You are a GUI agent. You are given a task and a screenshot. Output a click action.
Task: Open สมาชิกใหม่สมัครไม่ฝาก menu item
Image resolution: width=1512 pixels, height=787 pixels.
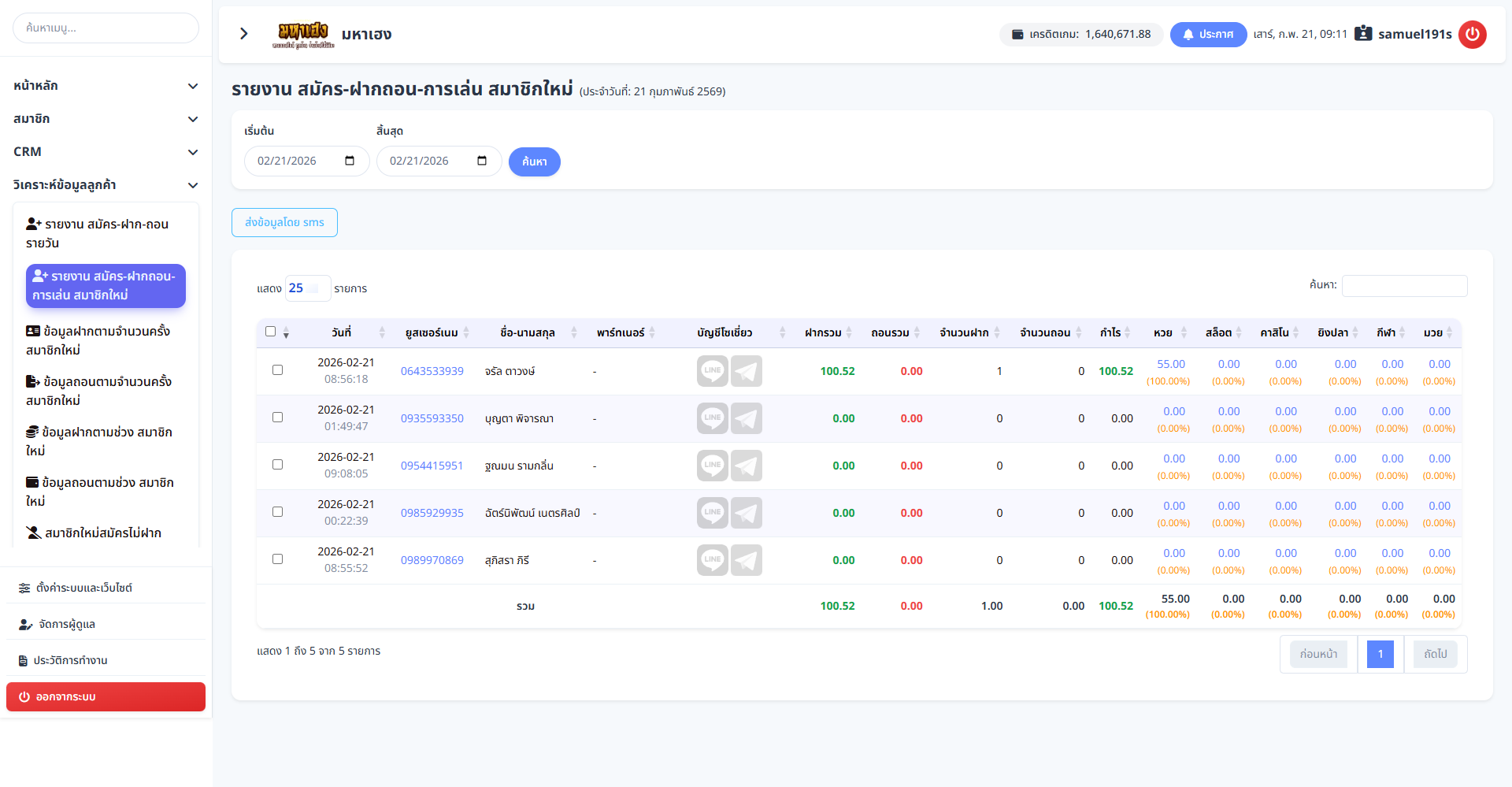pos(102,533)
